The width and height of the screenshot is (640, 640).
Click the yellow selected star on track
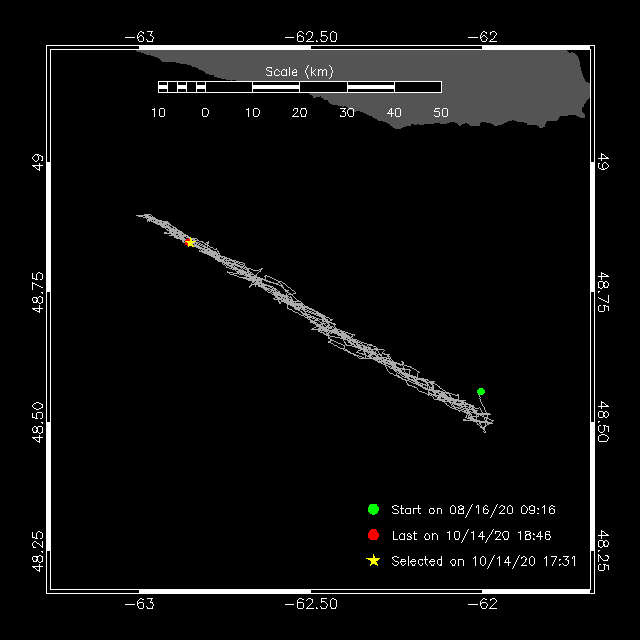pyautogui.click(x=190, y=242)
